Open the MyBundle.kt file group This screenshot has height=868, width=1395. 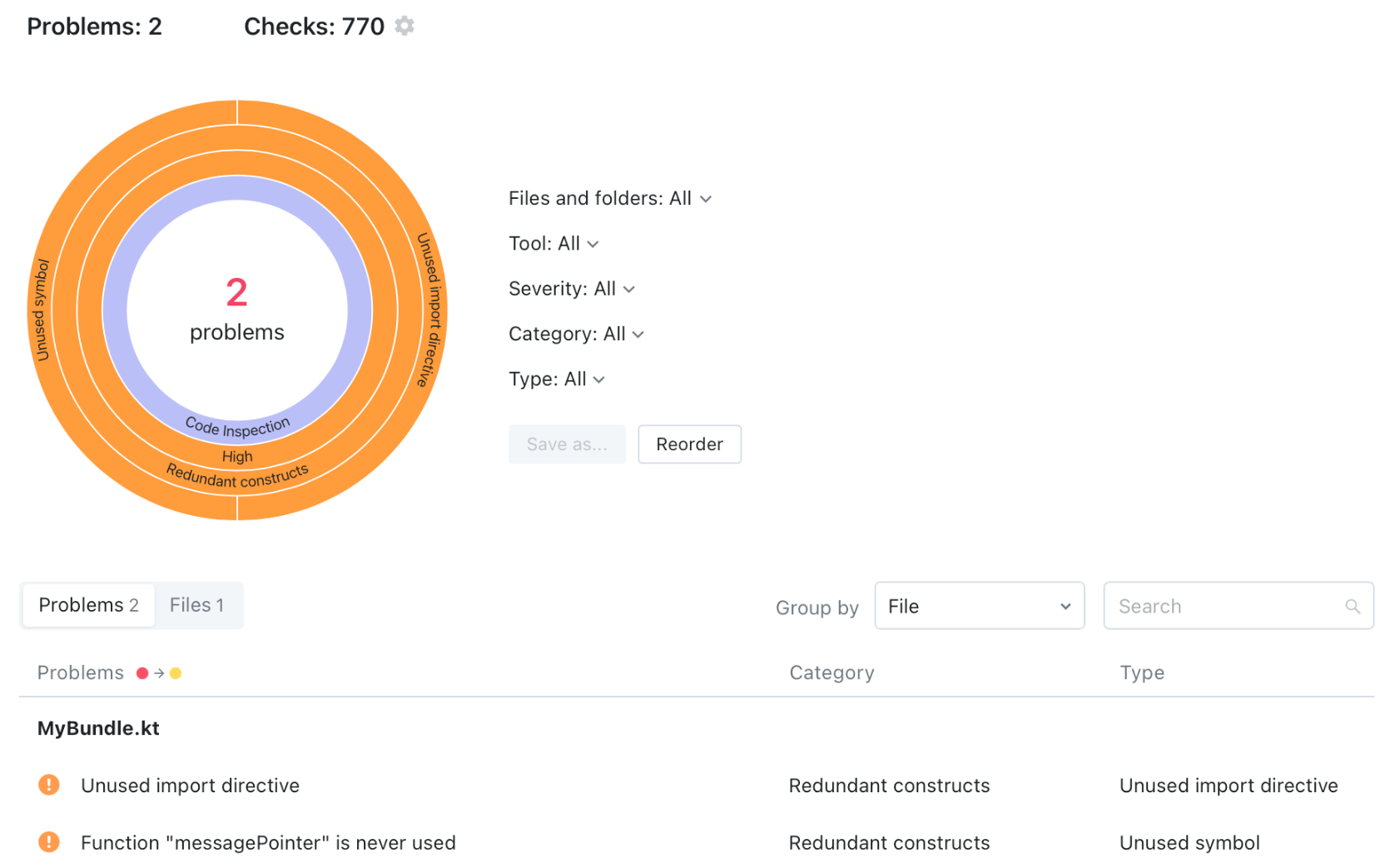tap(98, 728)
